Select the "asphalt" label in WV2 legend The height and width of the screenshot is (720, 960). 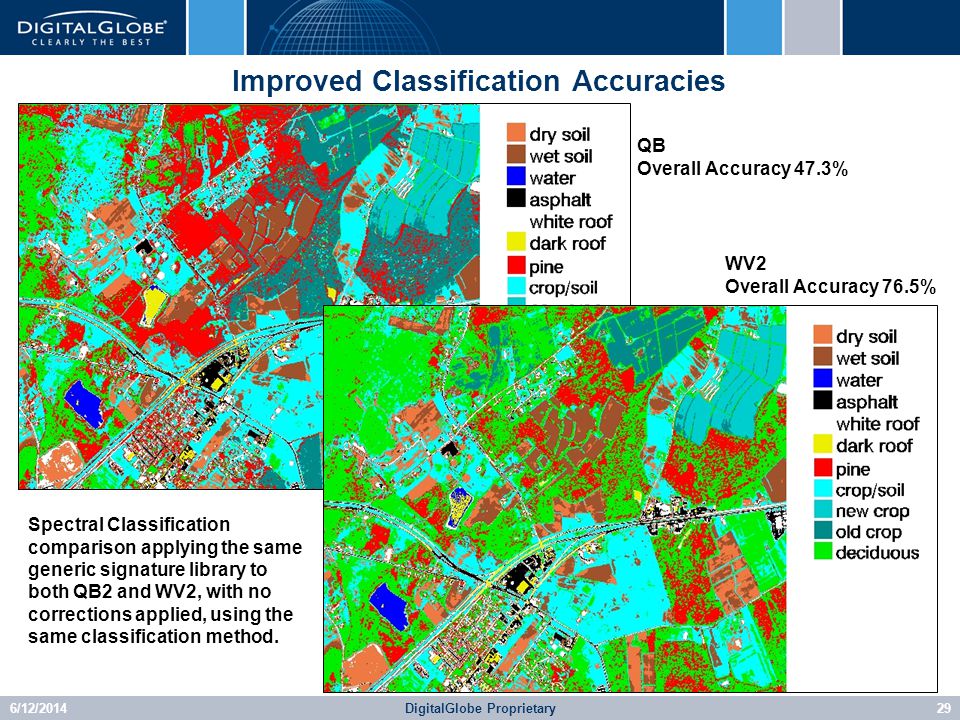(867, 402)
